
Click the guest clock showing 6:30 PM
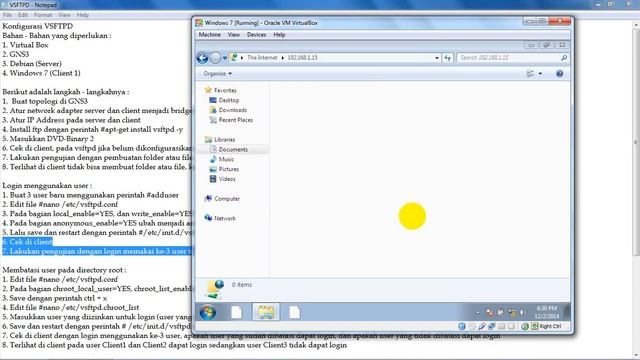pyautogui.click(x=547, y=312)
